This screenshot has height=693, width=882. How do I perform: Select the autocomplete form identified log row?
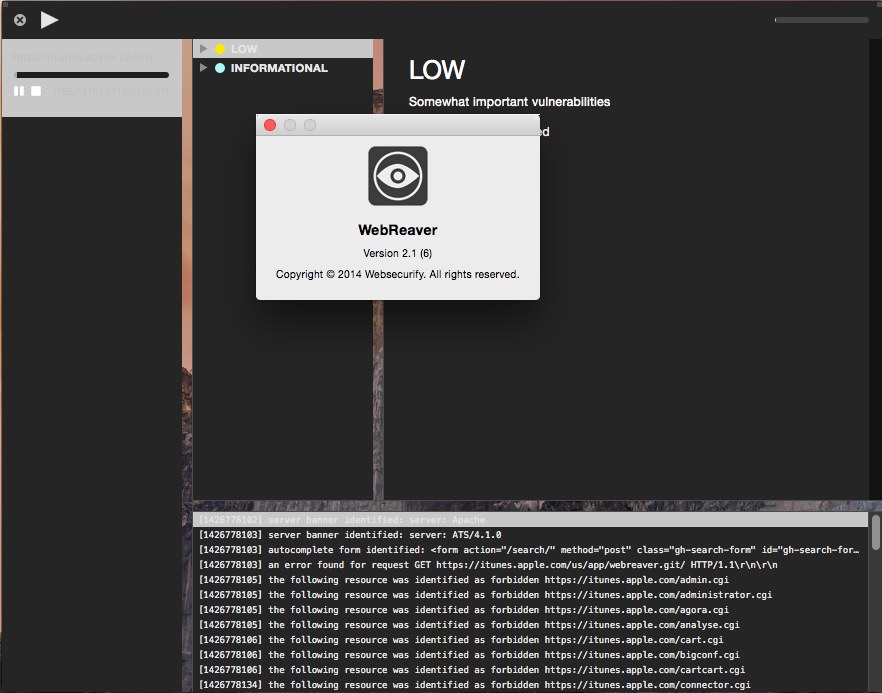pos(530,550)
